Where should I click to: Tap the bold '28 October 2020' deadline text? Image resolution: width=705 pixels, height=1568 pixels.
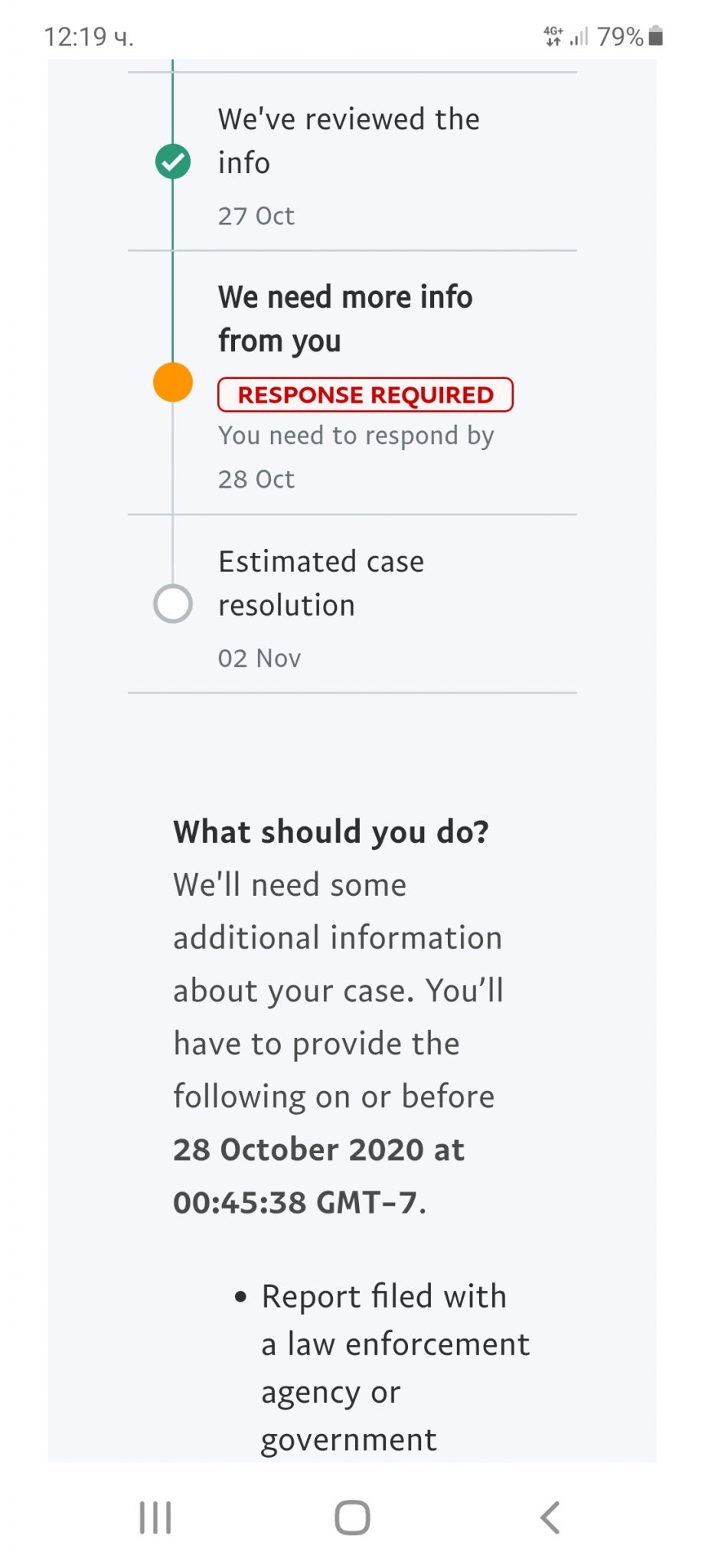(318, 1150)
